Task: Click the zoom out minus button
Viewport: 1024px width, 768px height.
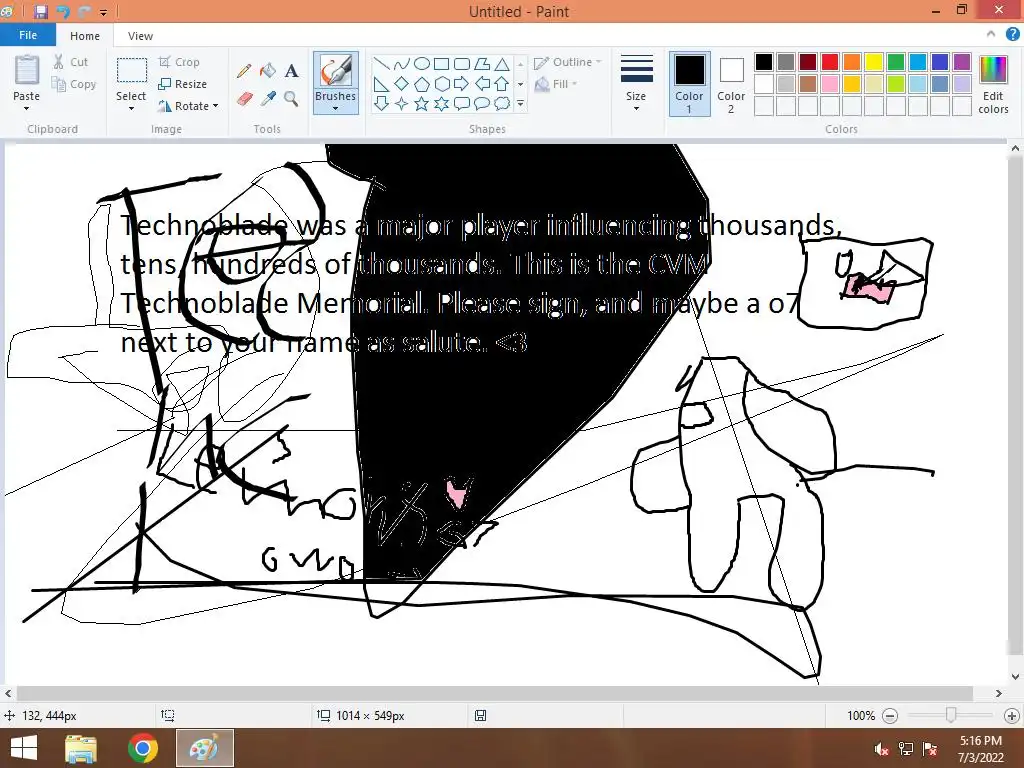Action: tap(889, 716)
